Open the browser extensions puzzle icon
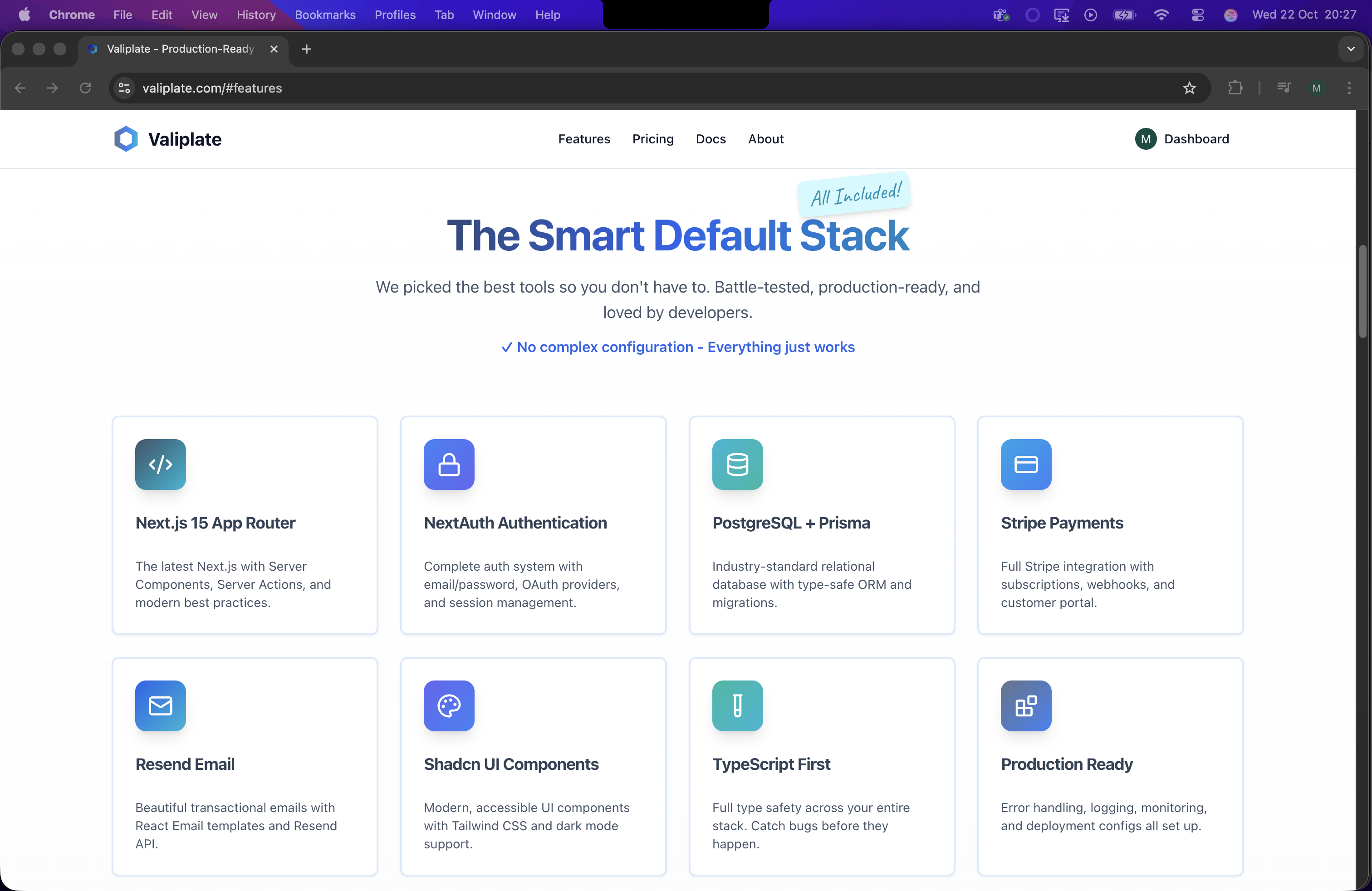 (1235, 88)
